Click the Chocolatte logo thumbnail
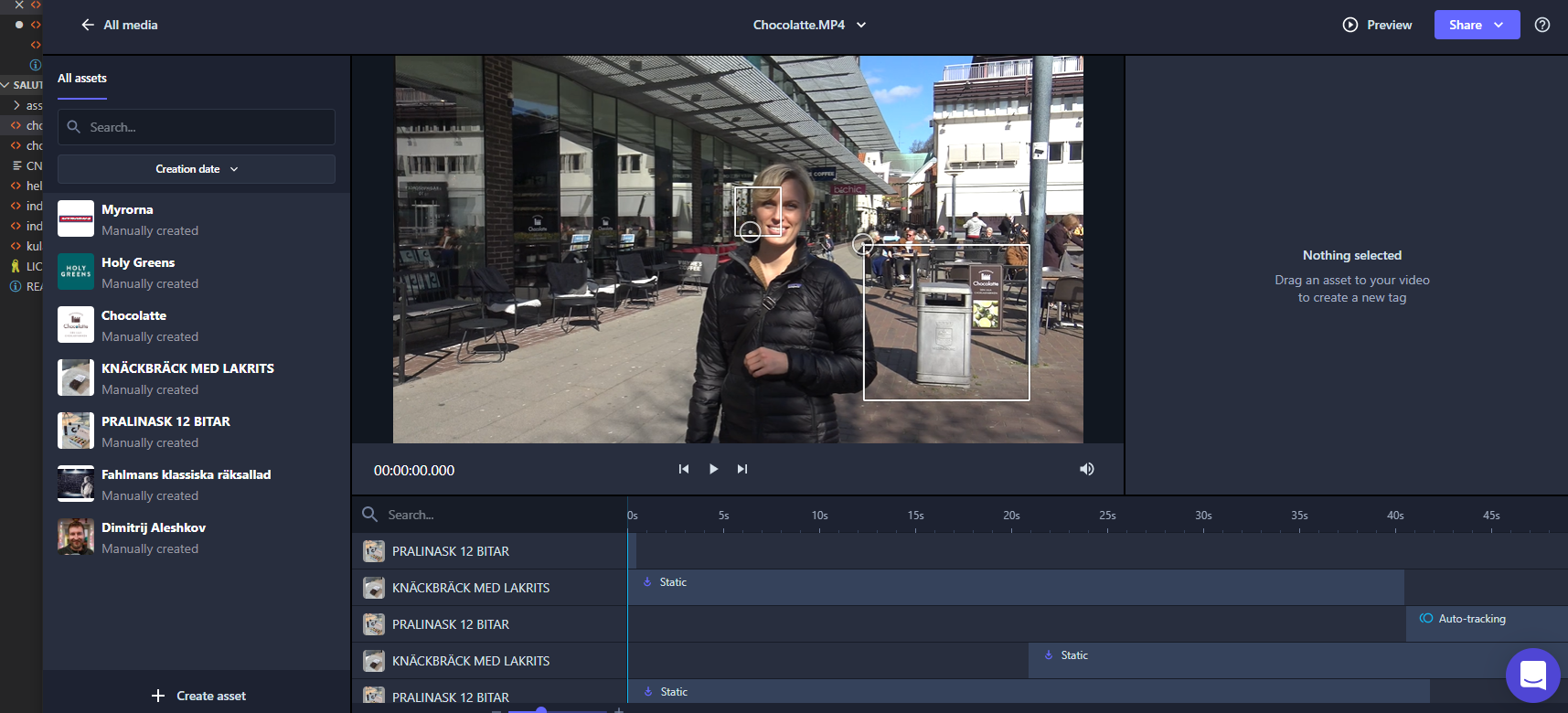 [x=76, y=325]
